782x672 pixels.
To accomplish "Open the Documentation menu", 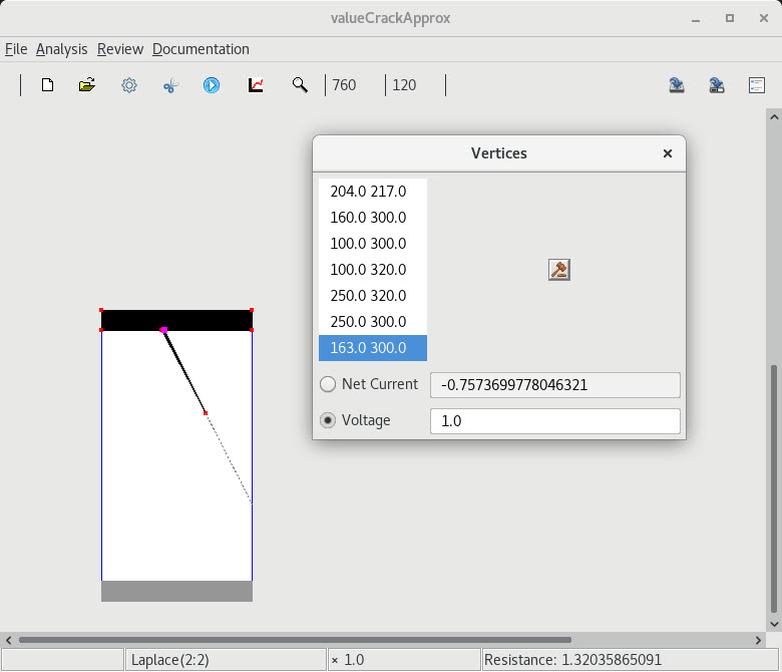I will click(200, 49).
